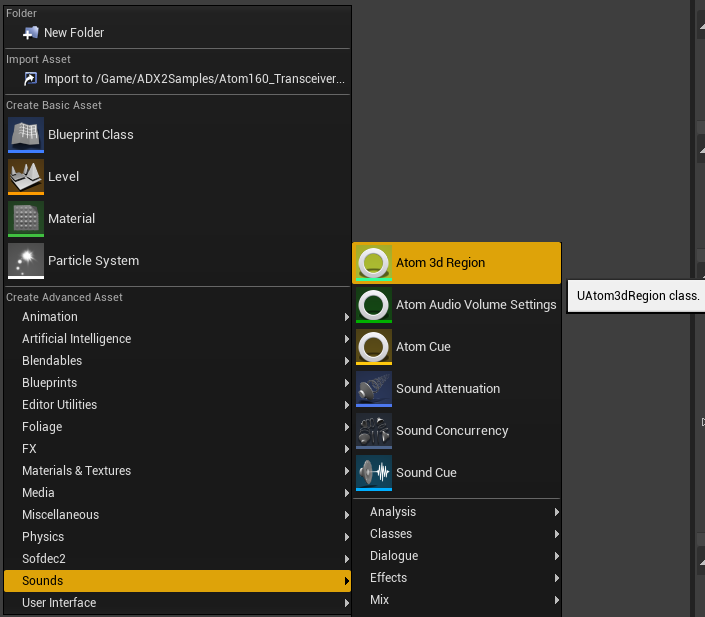Viewport: 705px width, 617px height.
Task: Click the Atom 3d Region ring icon
Action: coord(374,263)
